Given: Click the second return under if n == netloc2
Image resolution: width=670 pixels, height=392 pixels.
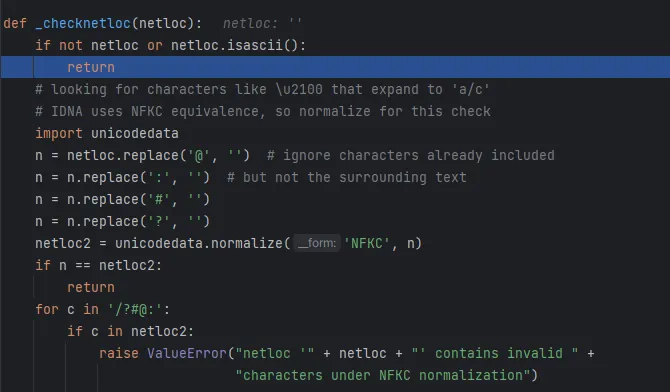Looking at the screenshot, I should click(x=91, y=288).
